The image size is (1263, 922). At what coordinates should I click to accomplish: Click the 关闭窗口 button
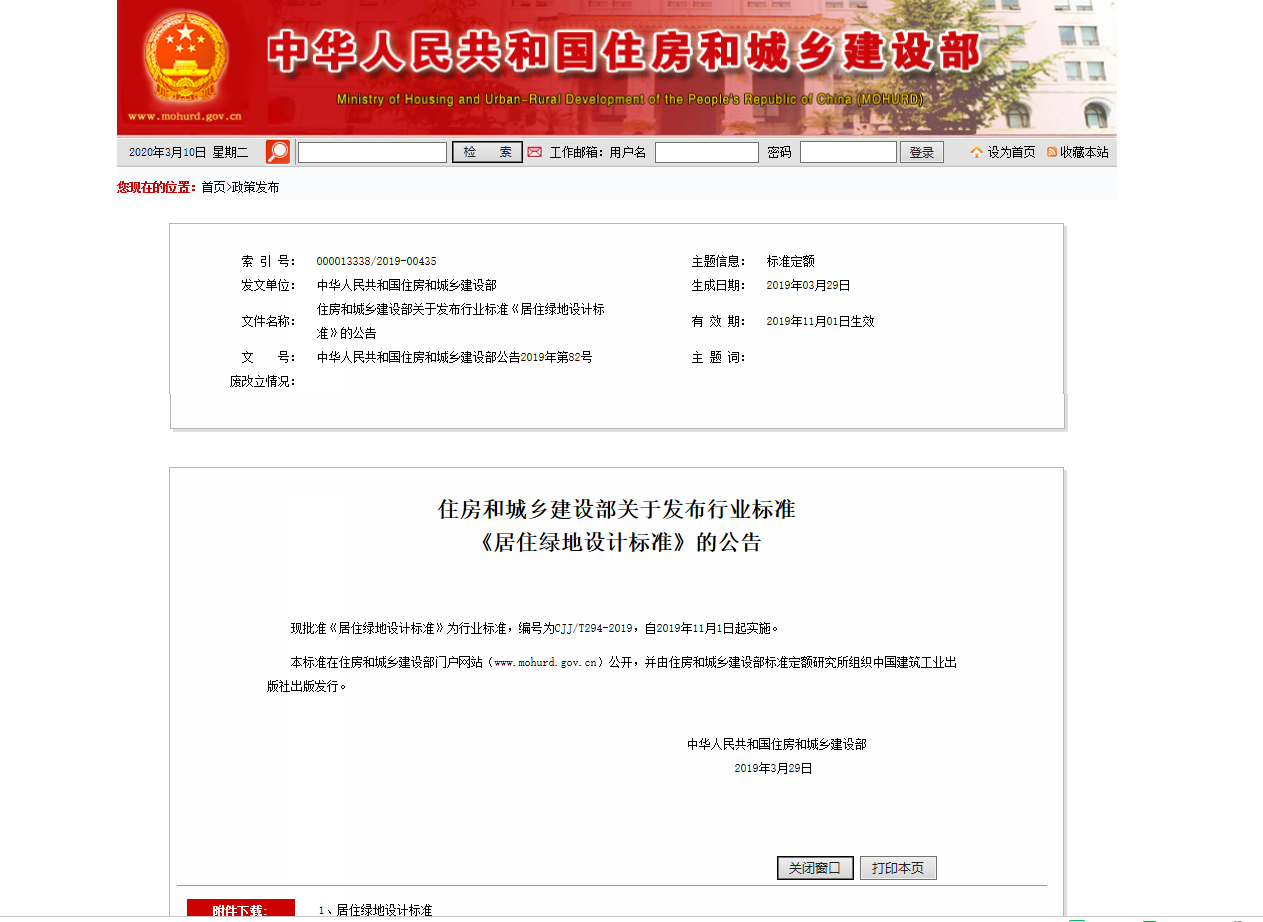(815, 868)
